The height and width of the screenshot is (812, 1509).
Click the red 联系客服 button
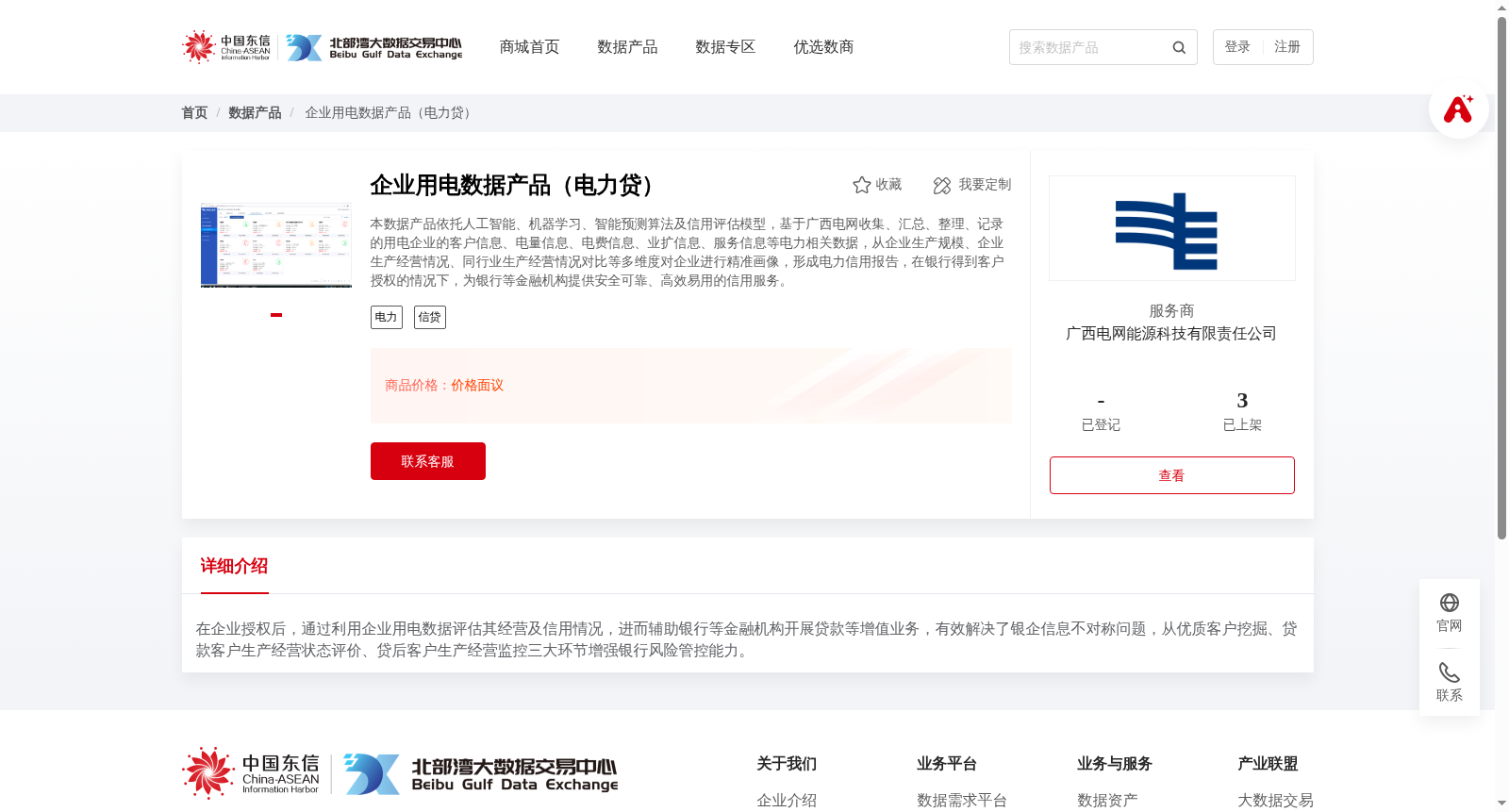point(428,461)
